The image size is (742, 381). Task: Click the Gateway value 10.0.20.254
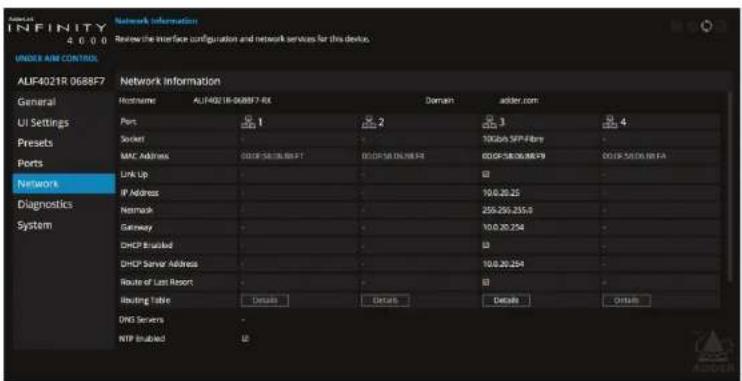[x=503, y=228]
